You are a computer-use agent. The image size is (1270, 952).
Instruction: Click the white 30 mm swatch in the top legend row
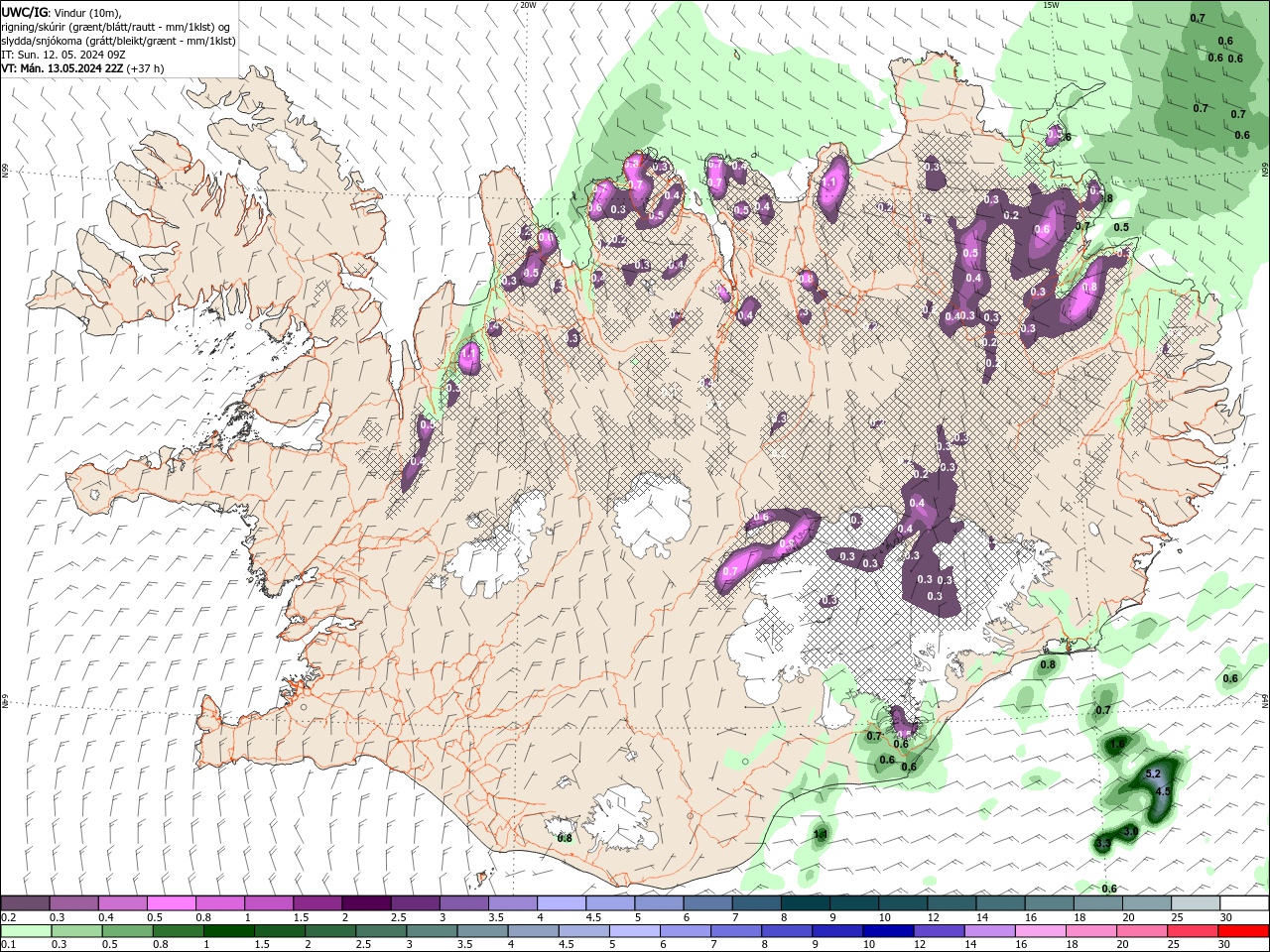(1243, 903)
